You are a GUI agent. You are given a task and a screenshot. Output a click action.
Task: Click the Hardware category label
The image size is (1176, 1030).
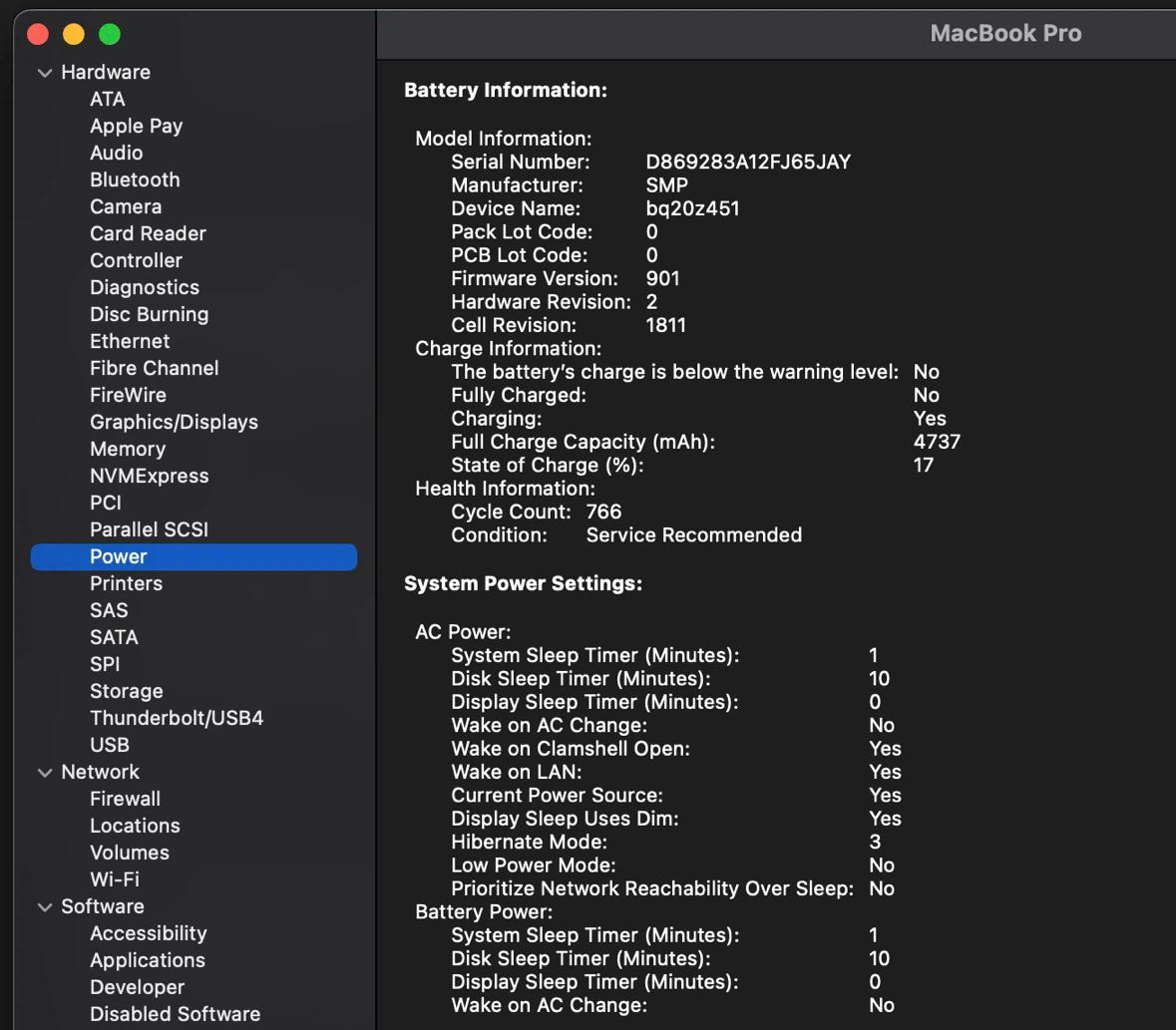tap(106, 73)
